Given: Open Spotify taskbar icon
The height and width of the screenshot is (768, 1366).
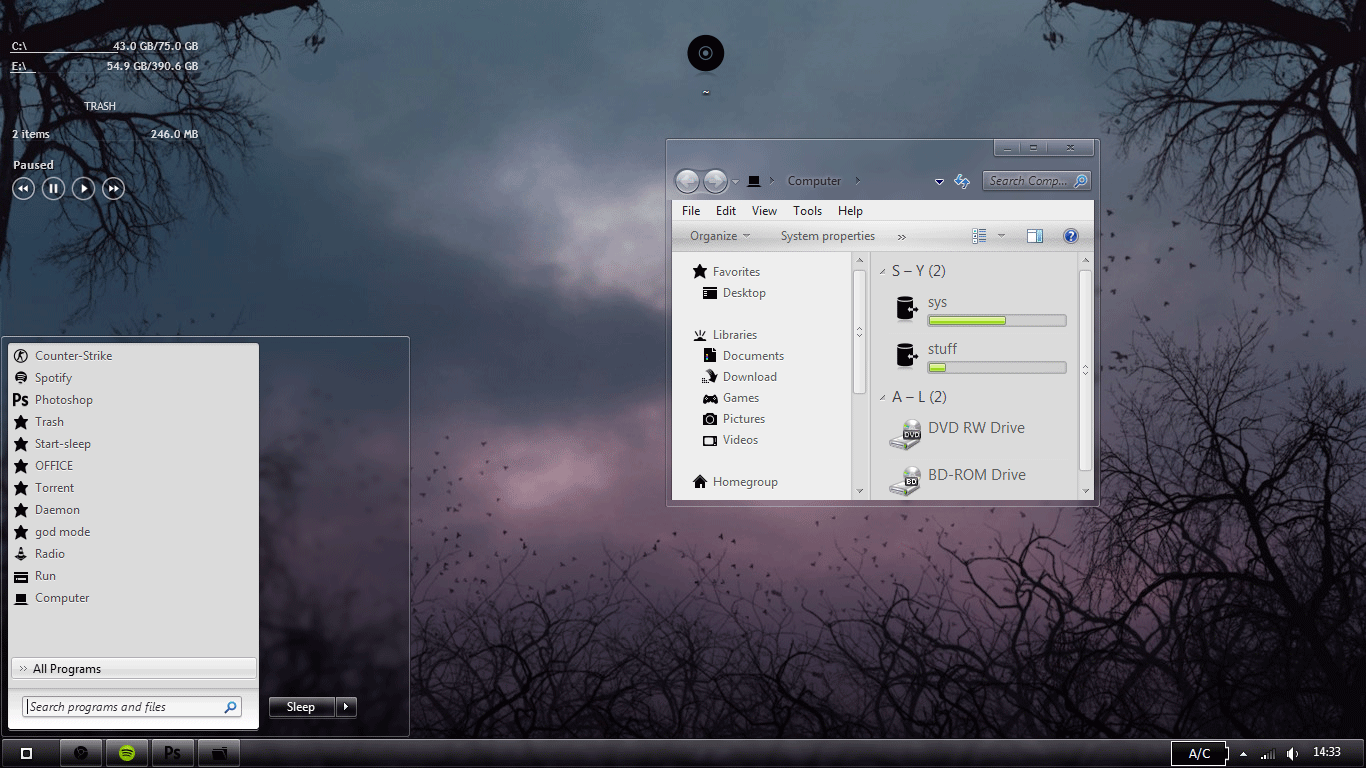Looking at the screenshot, I should (127, 753).
